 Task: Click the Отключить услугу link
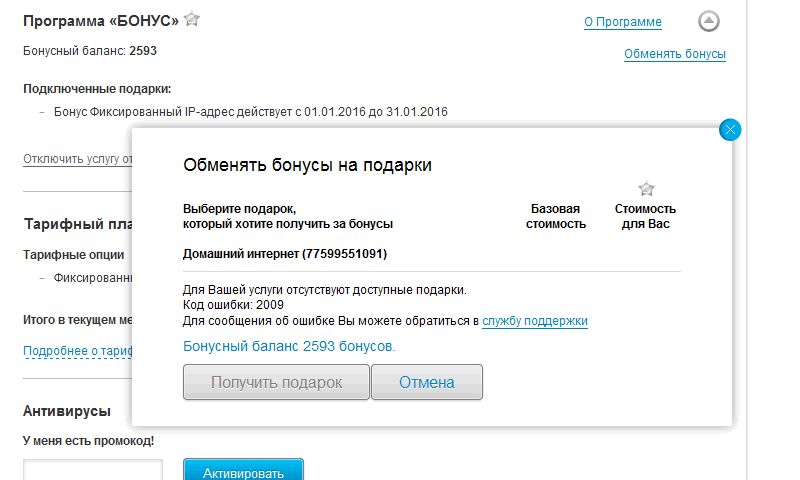77,159
